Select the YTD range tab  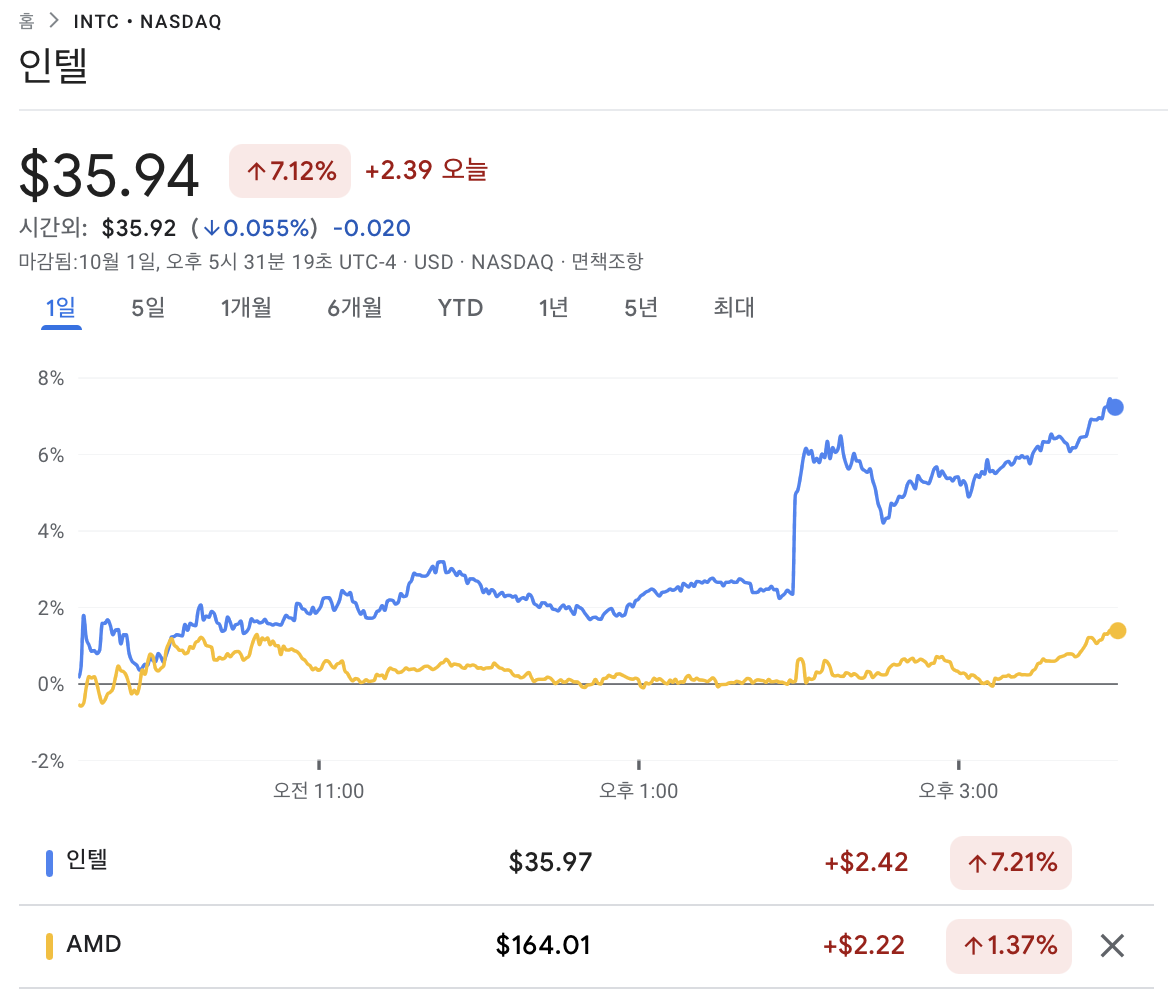click(x=460, y=307)
